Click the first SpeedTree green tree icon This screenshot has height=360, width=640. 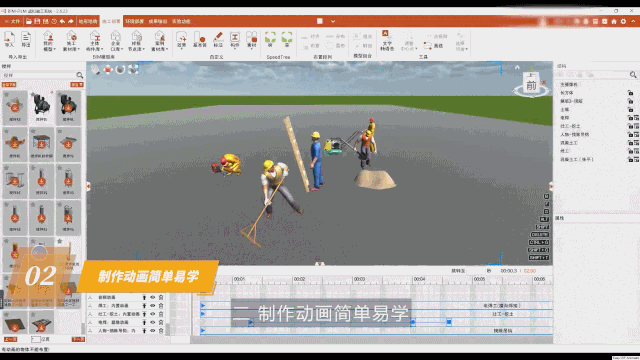tap(270, 40)
